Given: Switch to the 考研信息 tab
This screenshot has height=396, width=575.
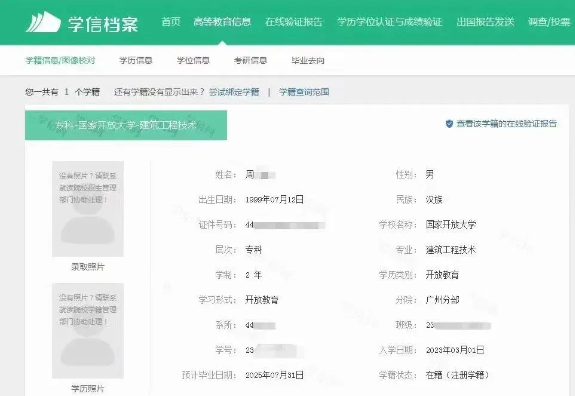Looking at the screenshot, I should [250, 60].
